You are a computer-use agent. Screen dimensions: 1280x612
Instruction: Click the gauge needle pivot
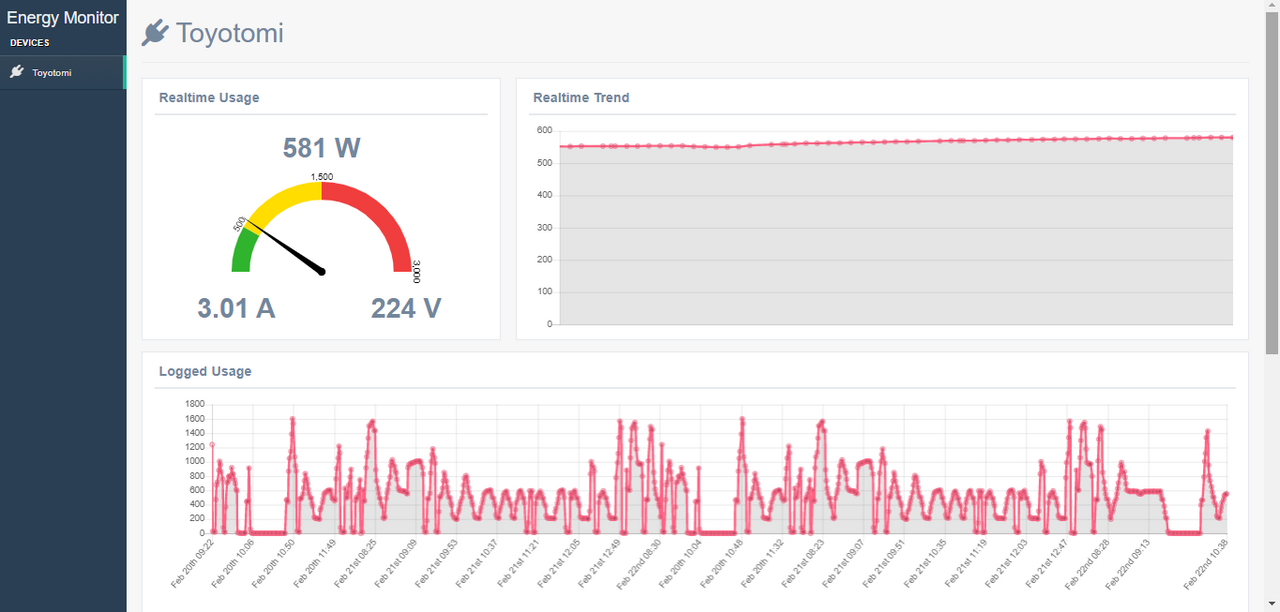pos(322,271)
